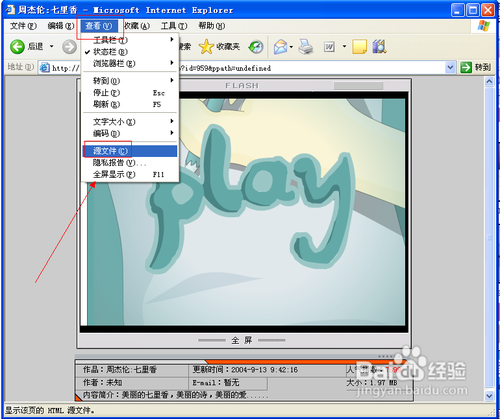Viewport: 500px width, 419px height.
Task: Open the Back button history dropdown arrow
Action: tap(52, 46)
